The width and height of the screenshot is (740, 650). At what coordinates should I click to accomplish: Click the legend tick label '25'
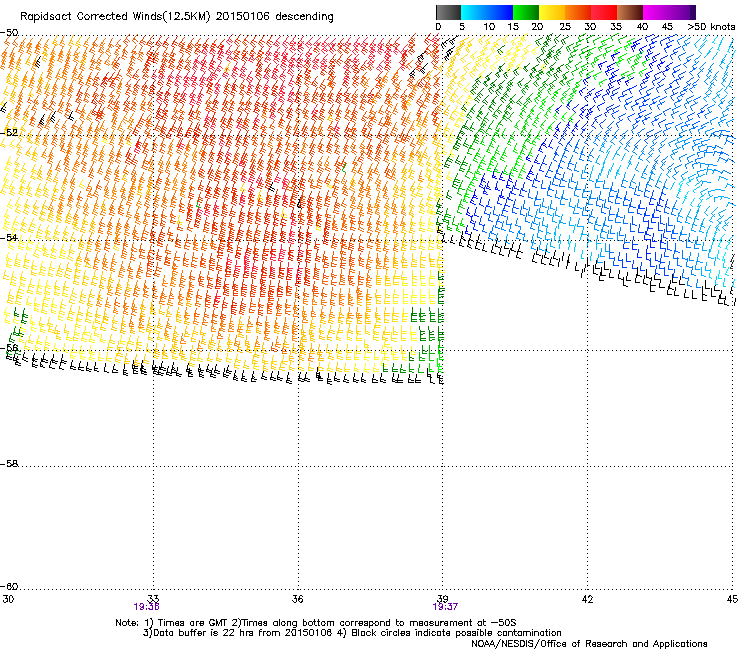tap(565, 27)
